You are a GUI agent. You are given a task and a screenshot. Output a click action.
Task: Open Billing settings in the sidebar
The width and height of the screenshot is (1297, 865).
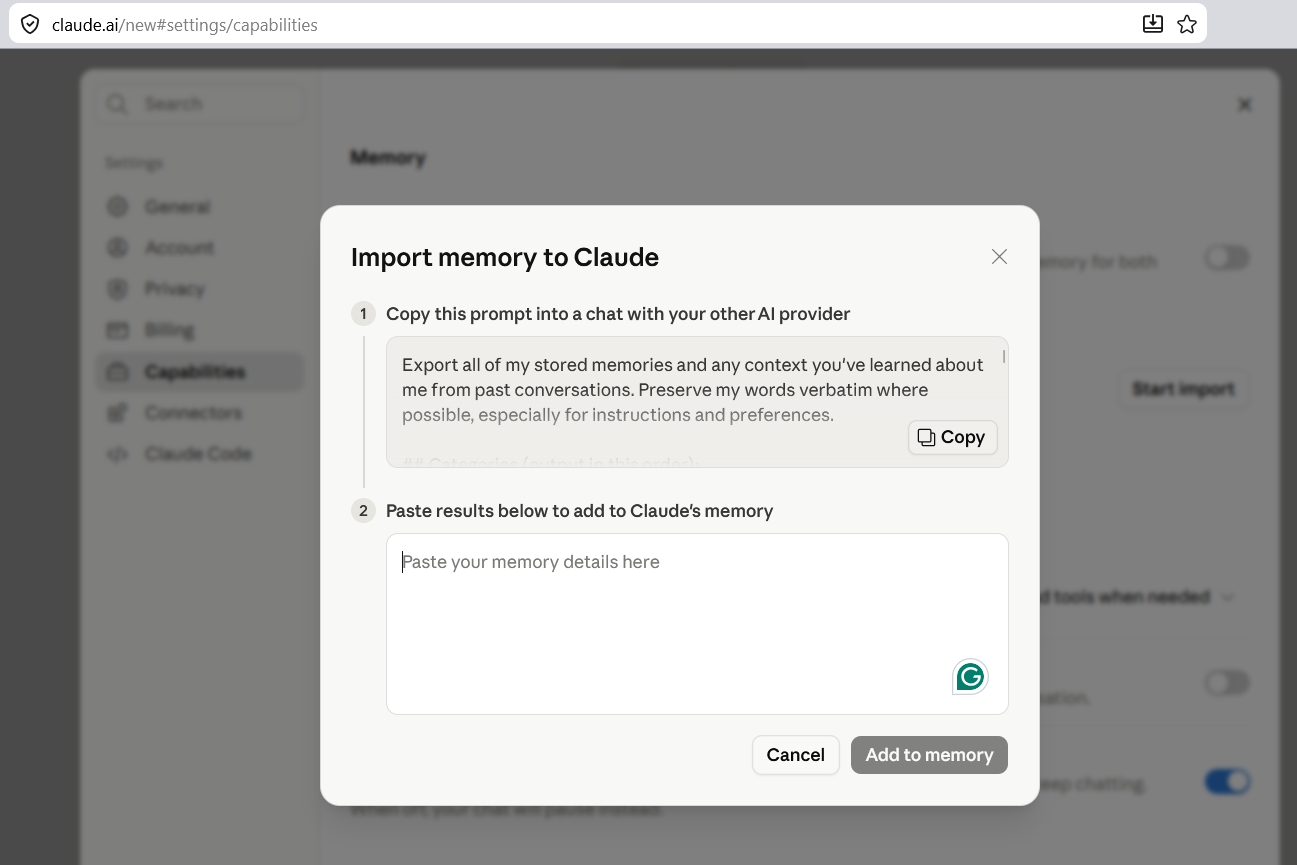pos(200,330)
